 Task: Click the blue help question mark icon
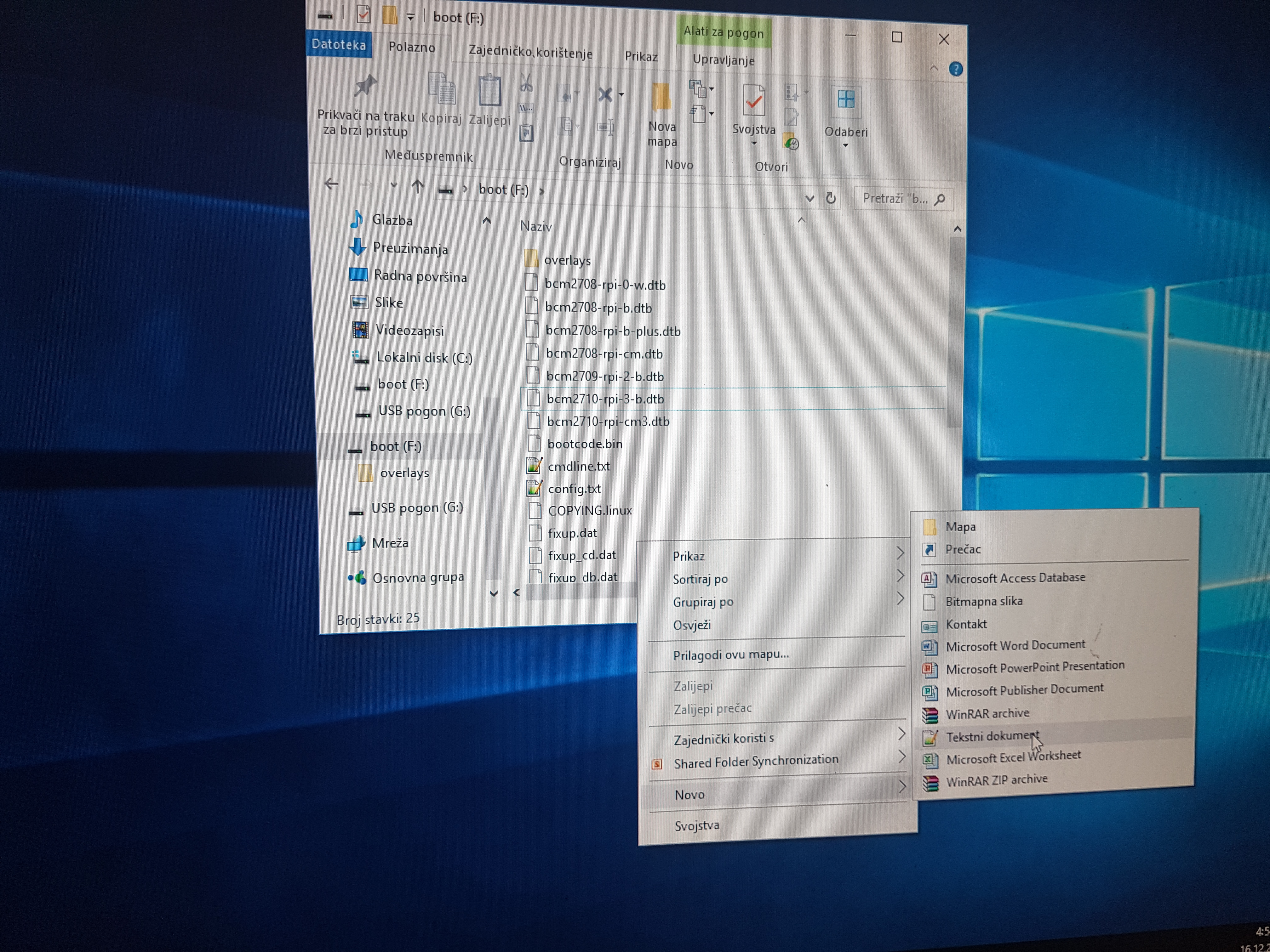click(955, 70)
